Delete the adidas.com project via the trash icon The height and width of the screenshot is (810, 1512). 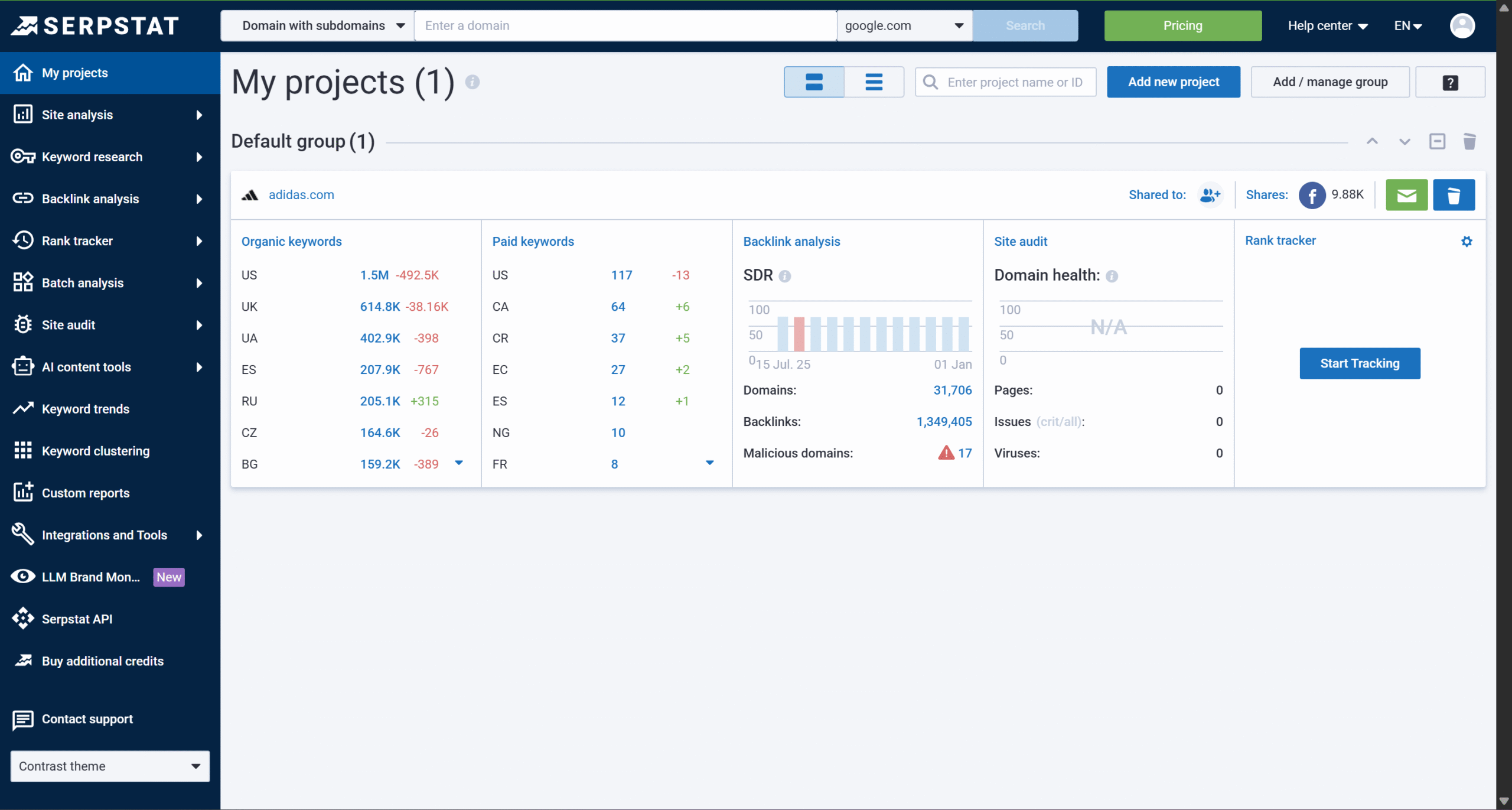click(x=1454, y=194)
